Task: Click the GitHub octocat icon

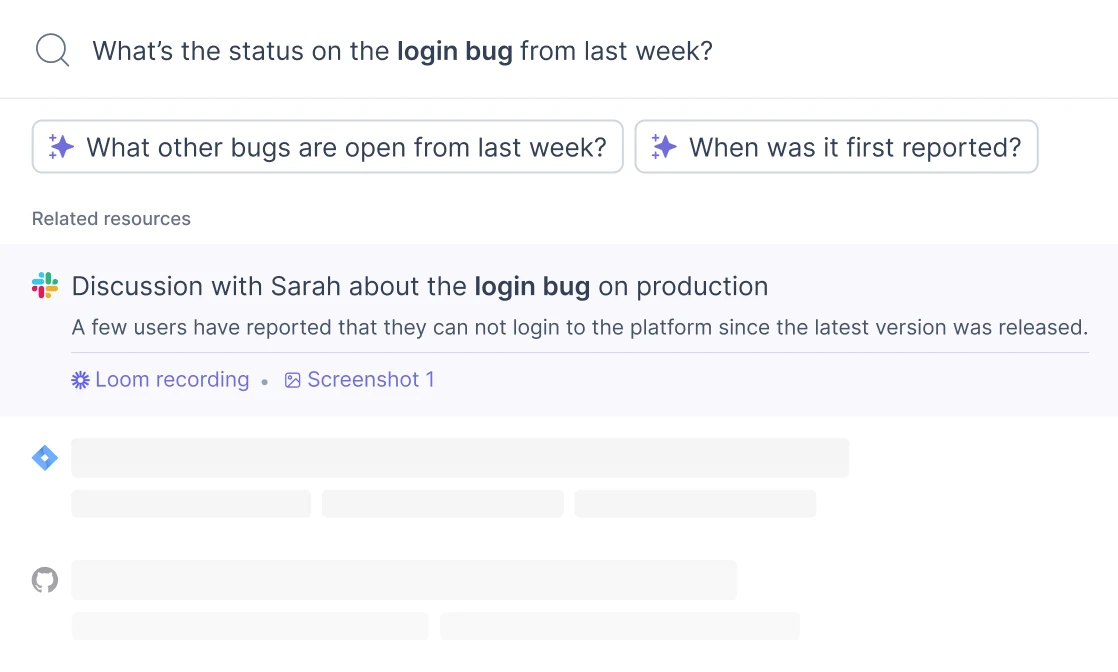Action: point(45,580)
